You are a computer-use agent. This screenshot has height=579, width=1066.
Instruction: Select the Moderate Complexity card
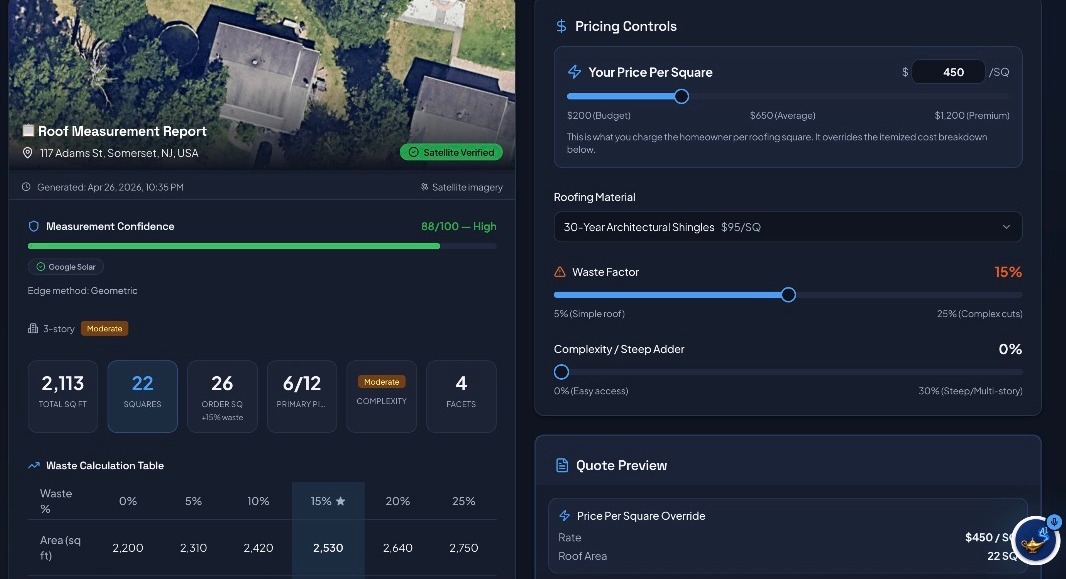click(381, 396)
